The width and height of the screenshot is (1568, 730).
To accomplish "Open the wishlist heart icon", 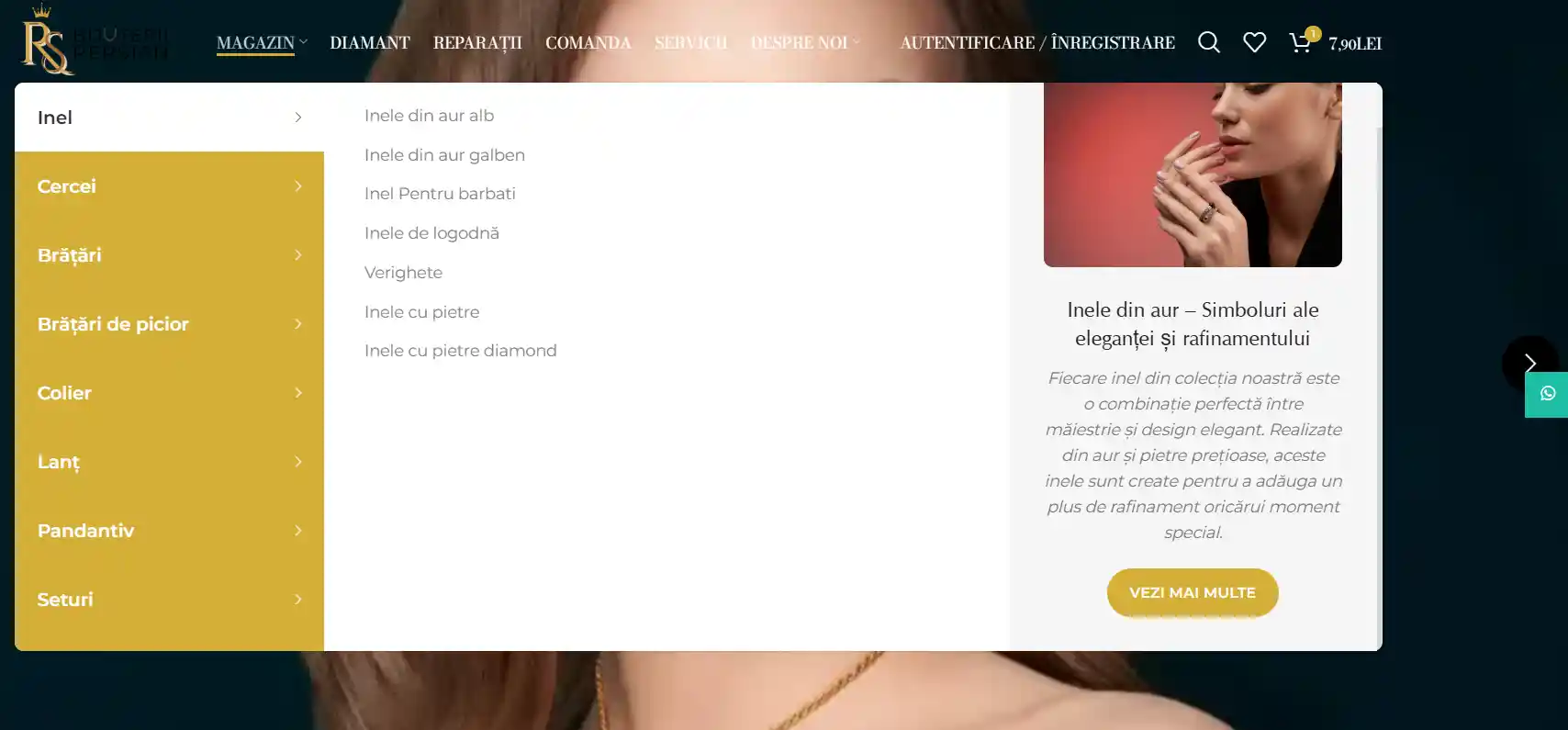I will [x=1254, y=42].
